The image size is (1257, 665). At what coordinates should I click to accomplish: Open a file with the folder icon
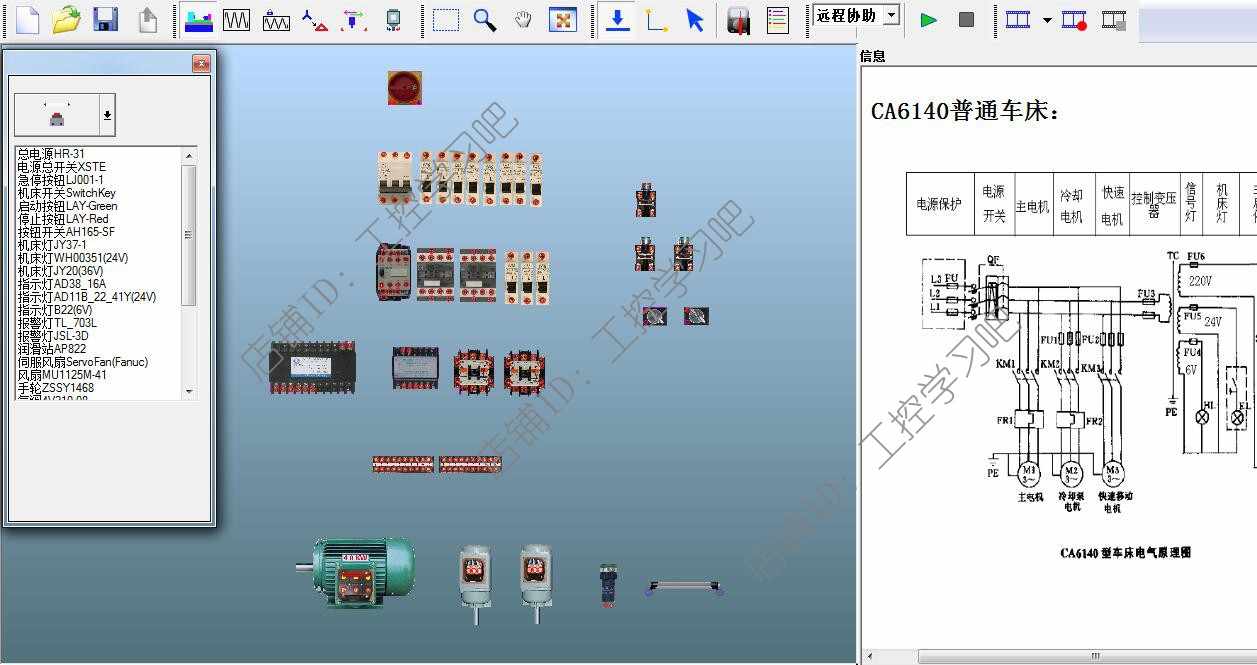66,19
